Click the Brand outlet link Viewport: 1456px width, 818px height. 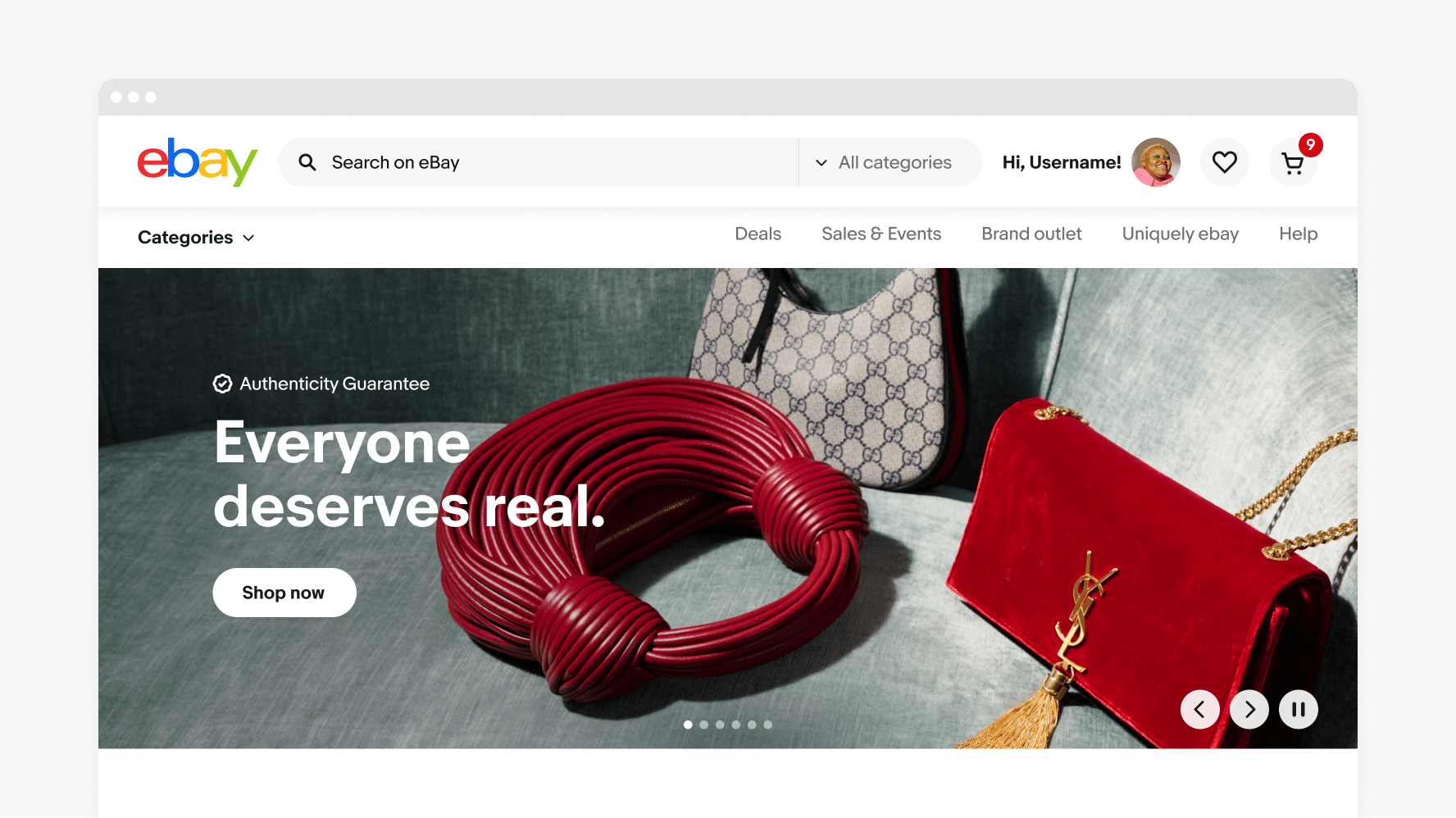pos(1031,234)
